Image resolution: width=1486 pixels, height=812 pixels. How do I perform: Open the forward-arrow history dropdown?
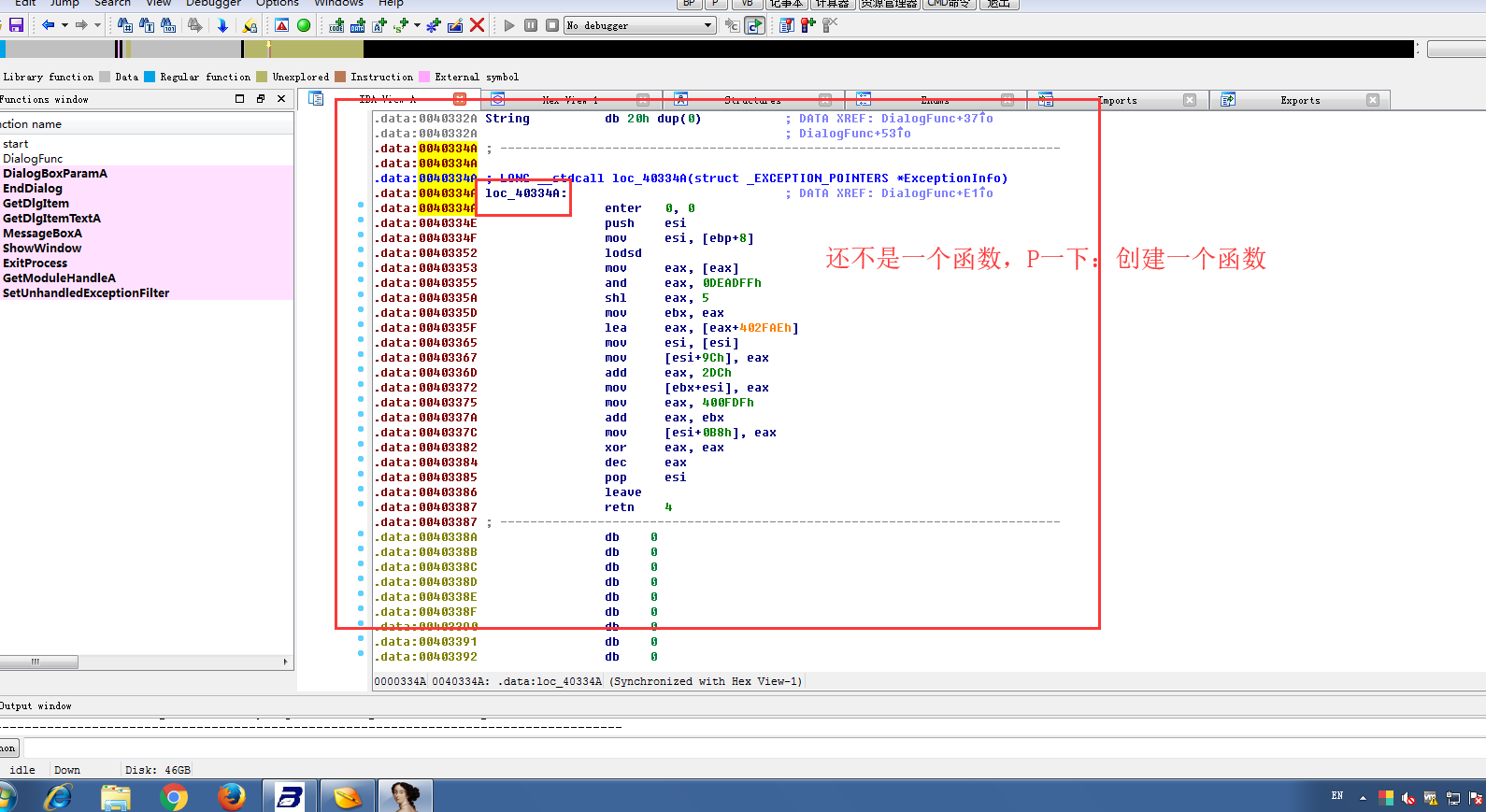coord(97,25)
